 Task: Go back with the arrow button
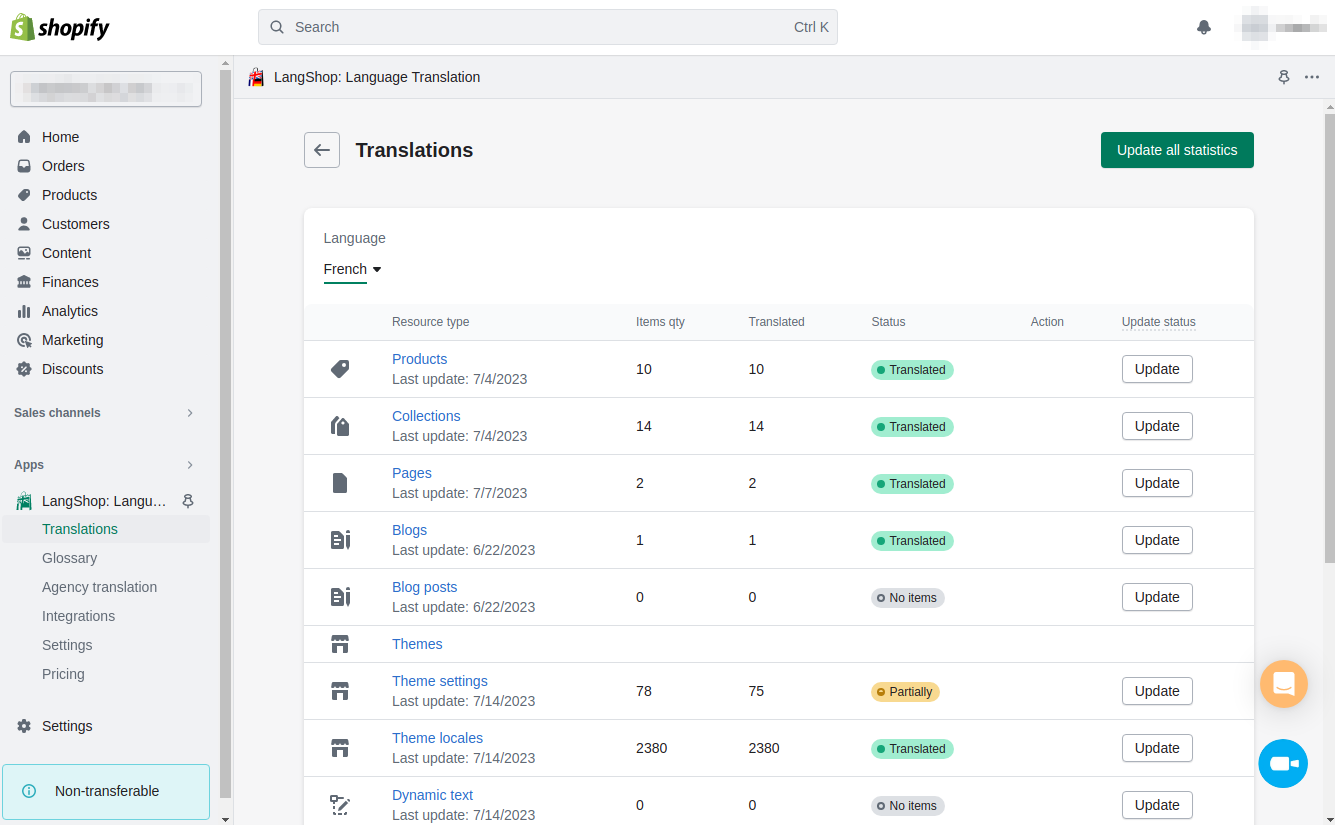pyautogui.click(x=322, y=150)
